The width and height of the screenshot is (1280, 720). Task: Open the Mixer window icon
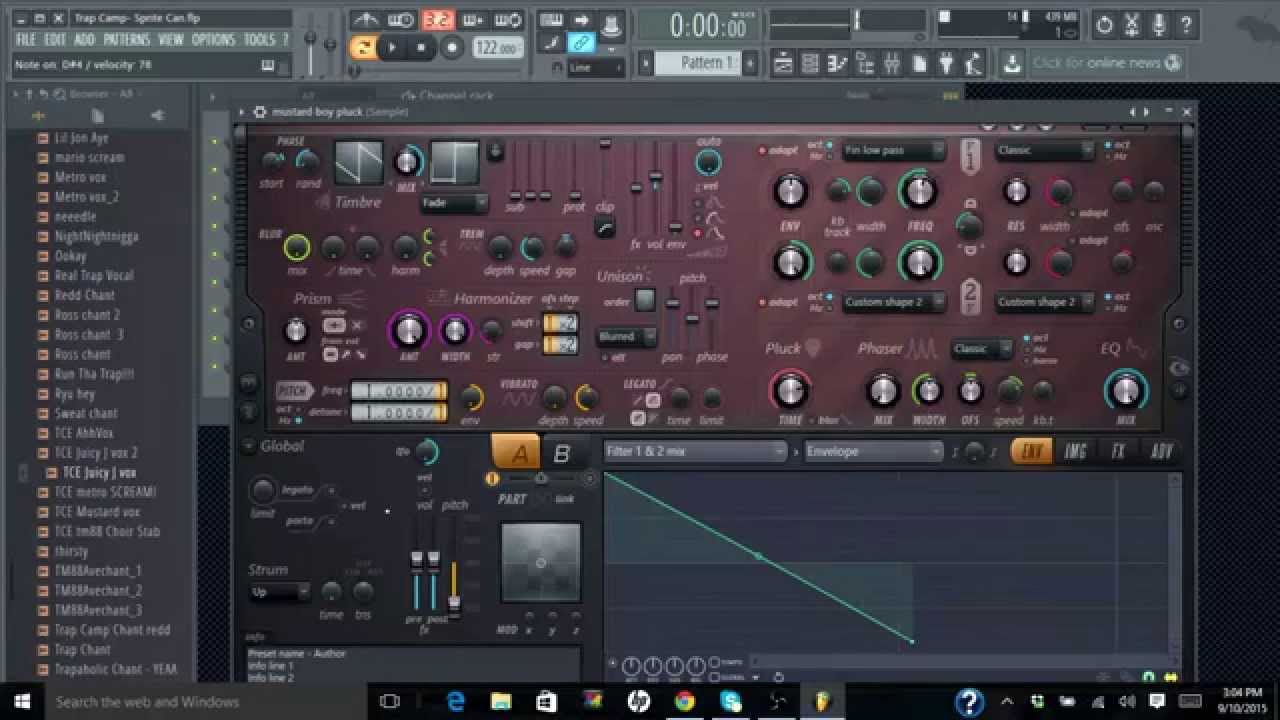click(x=892, y=64)
